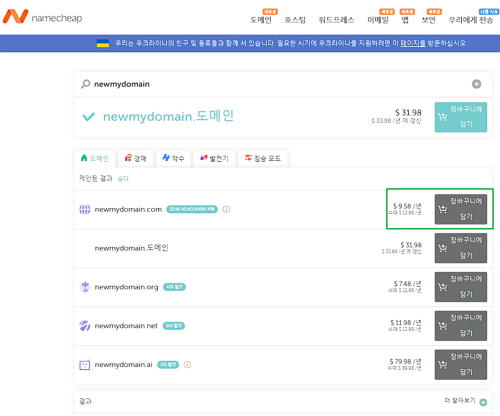Switch to the 경매 tab
The image size is (500, 416).
pyautogui.click(x=136, y=158)
